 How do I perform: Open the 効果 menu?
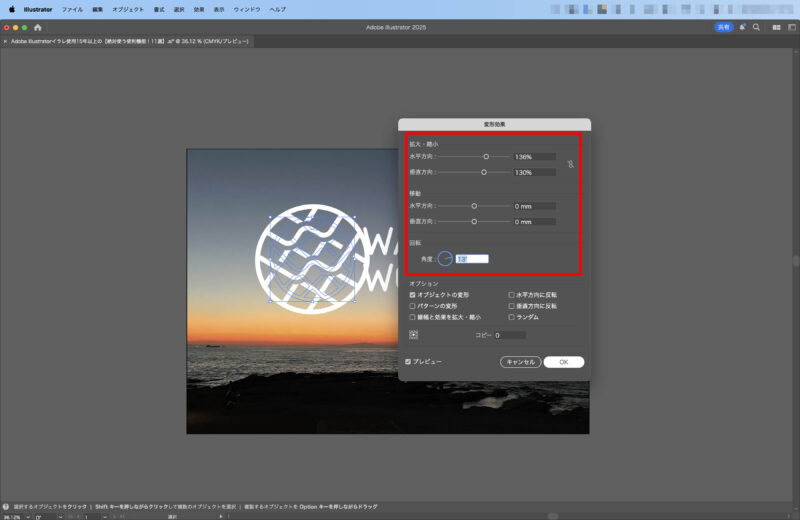click(x=199, y=8)
